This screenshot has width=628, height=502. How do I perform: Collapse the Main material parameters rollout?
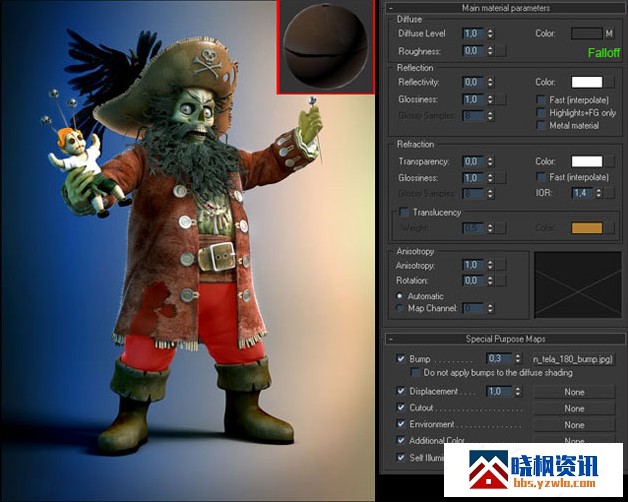pos(390,8)
